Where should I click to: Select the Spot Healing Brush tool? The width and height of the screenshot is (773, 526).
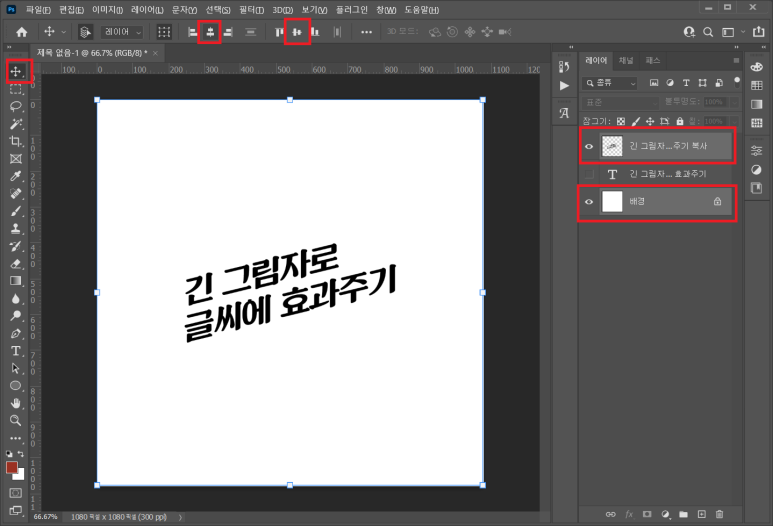click(x=16, y=194)
